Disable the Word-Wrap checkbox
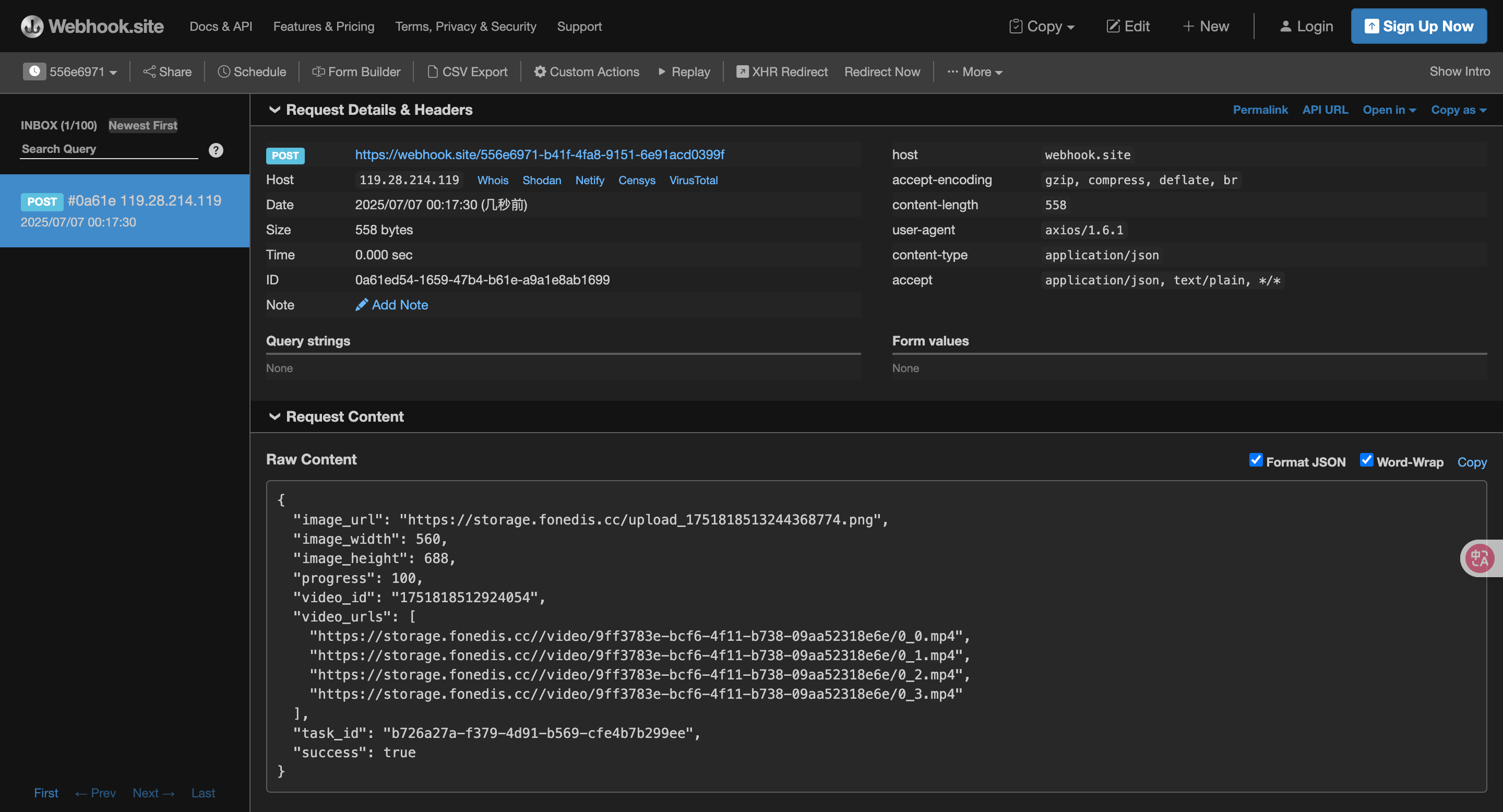 tap(1366, 460)
